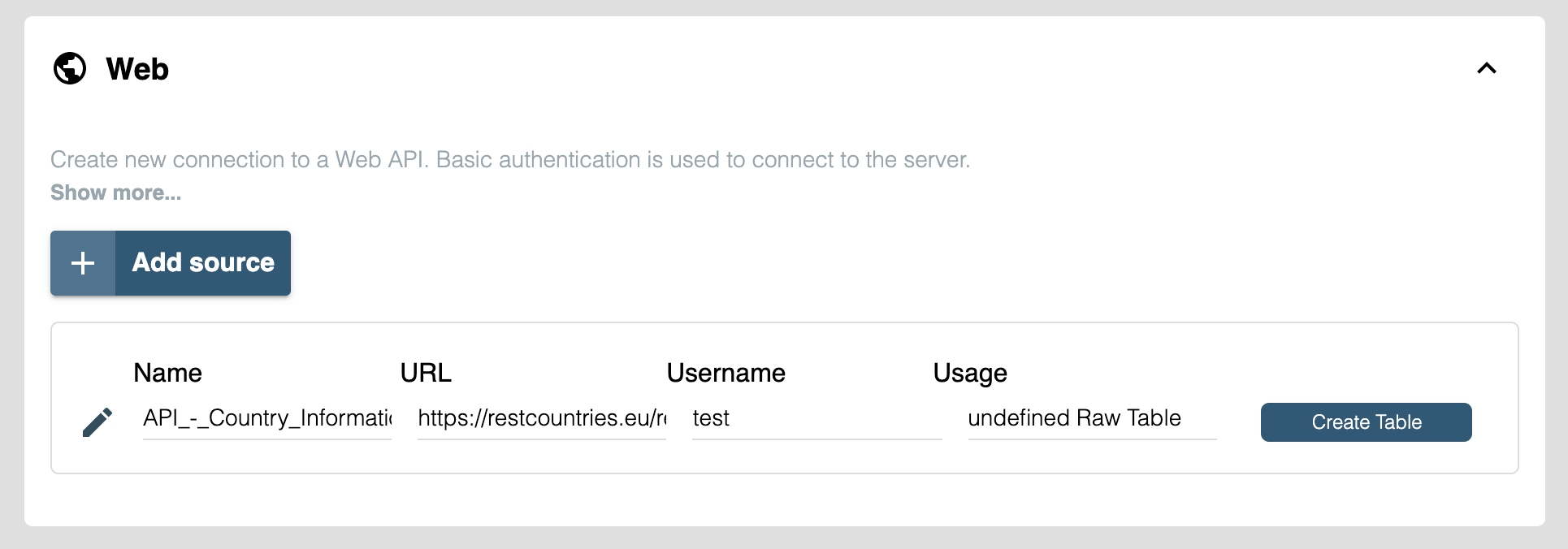Select the Username field containing test
Image resolution: width=1568 pixels, height=549 pixels.
816,418
